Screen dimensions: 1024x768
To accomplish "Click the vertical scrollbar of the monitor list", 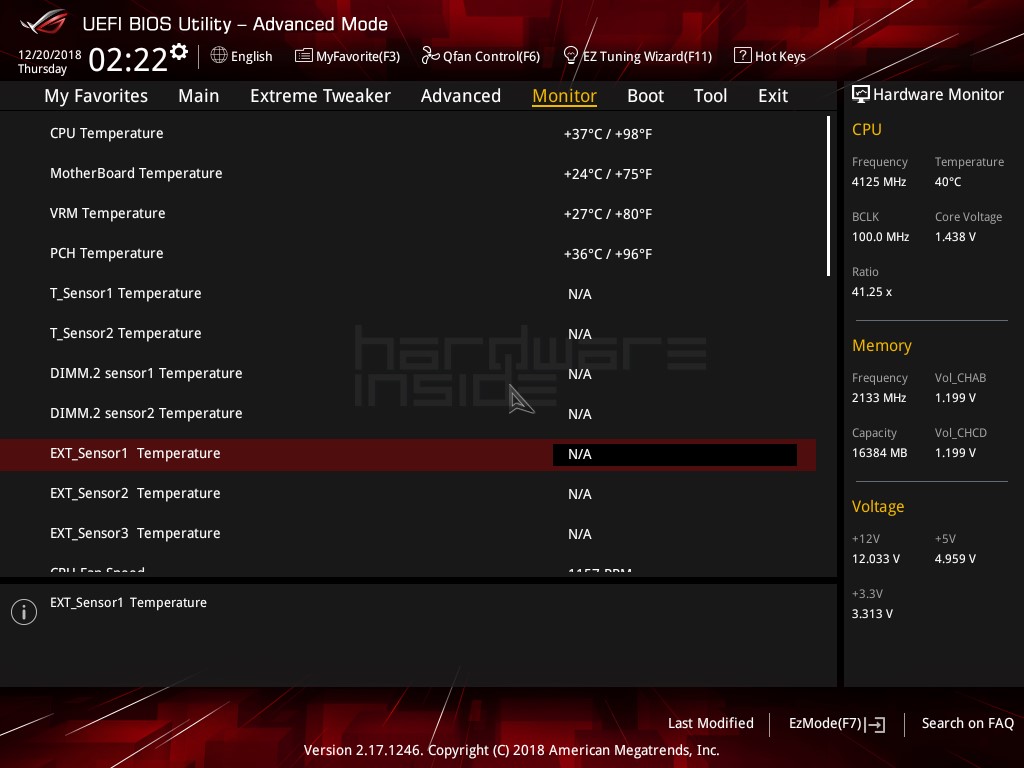I will coord(828,196).
